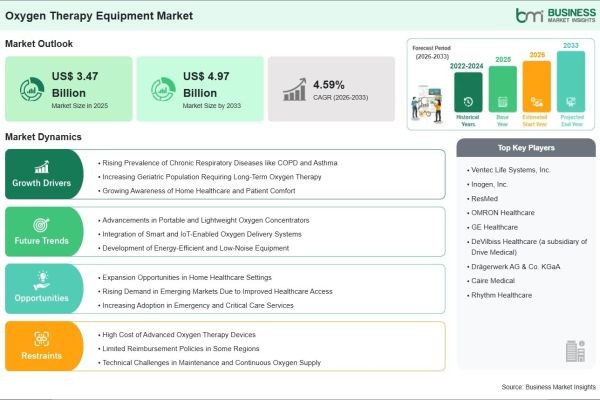Select the teal 2033 Projected End Year bar

click(571, 82)
